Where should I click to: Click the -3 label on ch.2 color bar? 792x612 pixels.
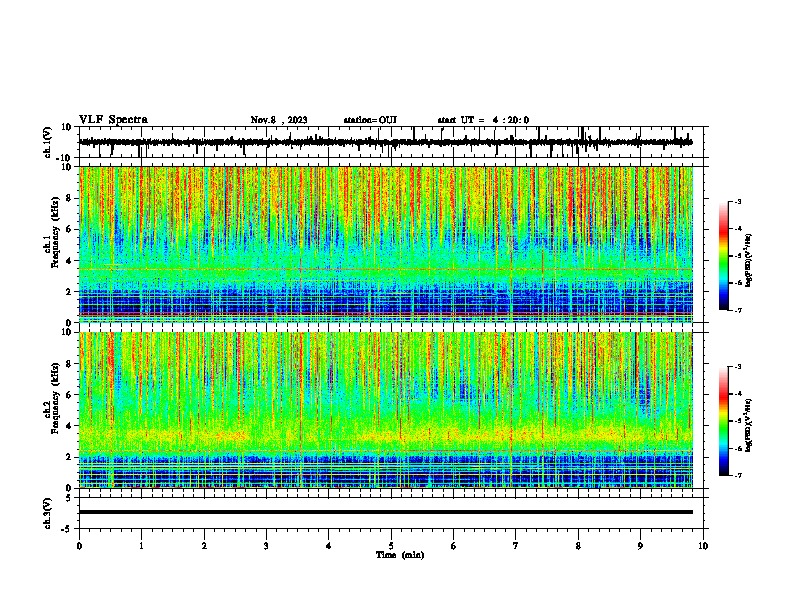pyautogui.click(x=737, y=367)
